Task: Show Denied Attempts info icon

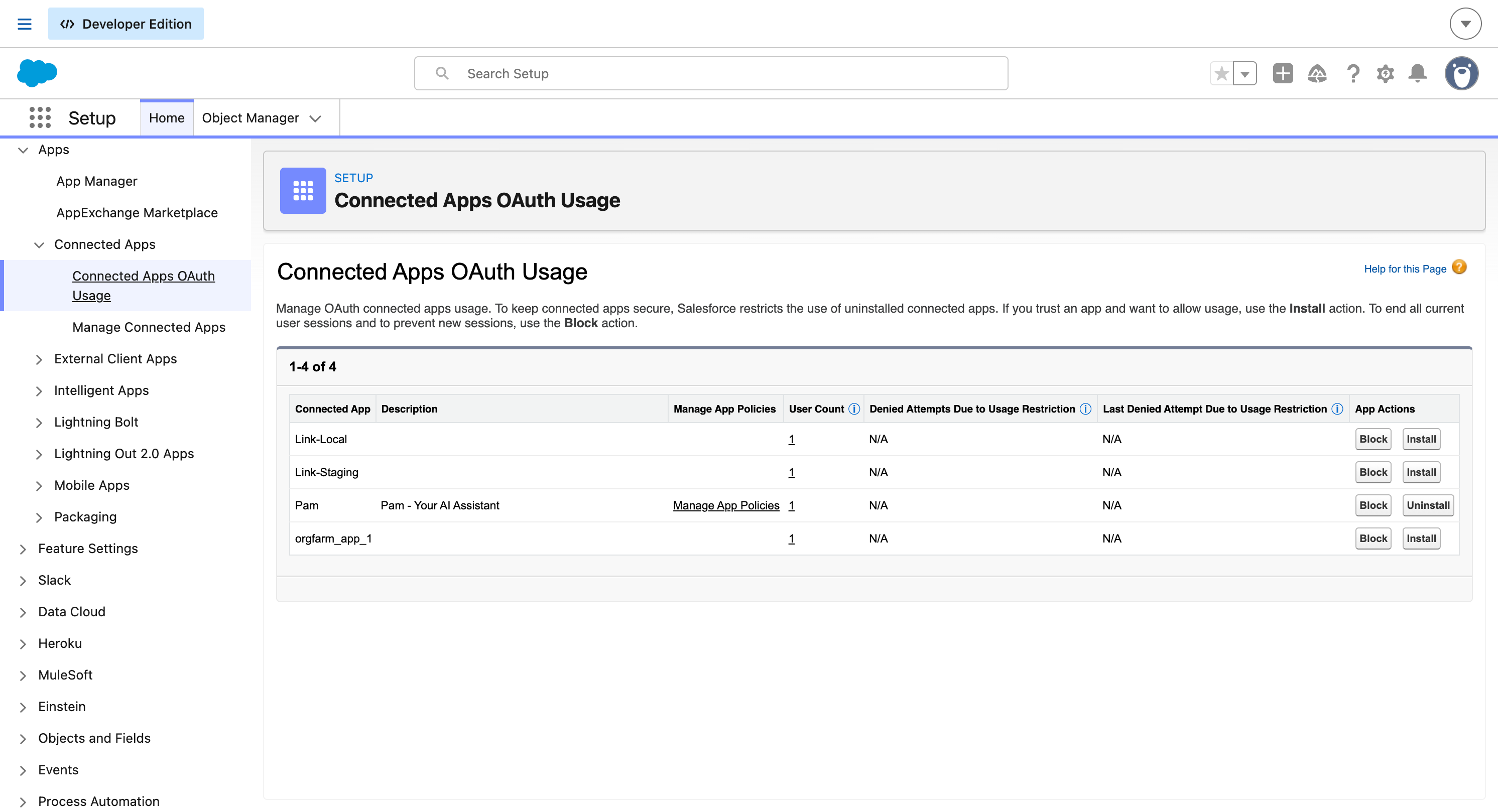Action: (x=1086, y=409)
